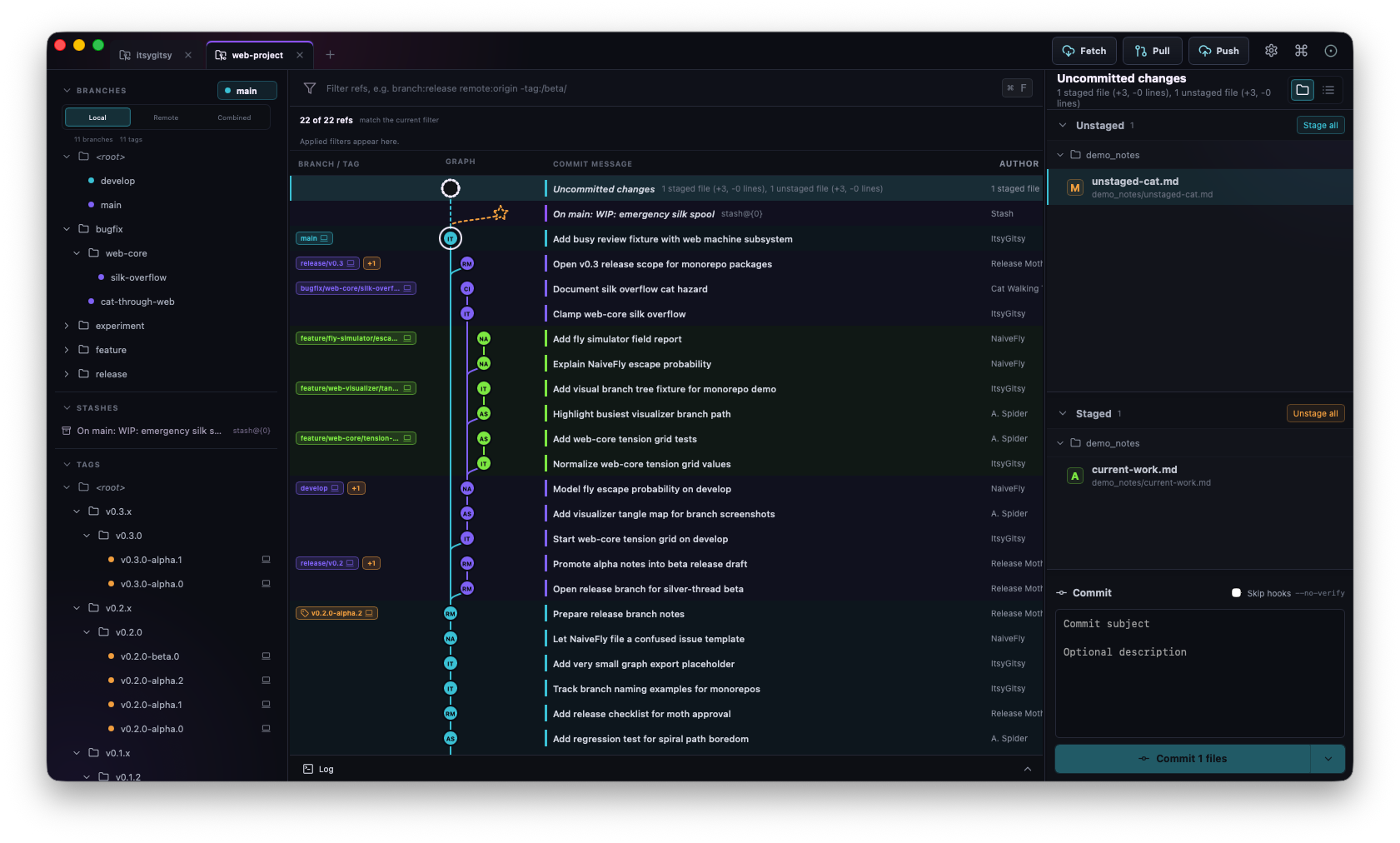Select the Remote branches view
This screenshot has width=1400, height=843.
tap(166, 117)
